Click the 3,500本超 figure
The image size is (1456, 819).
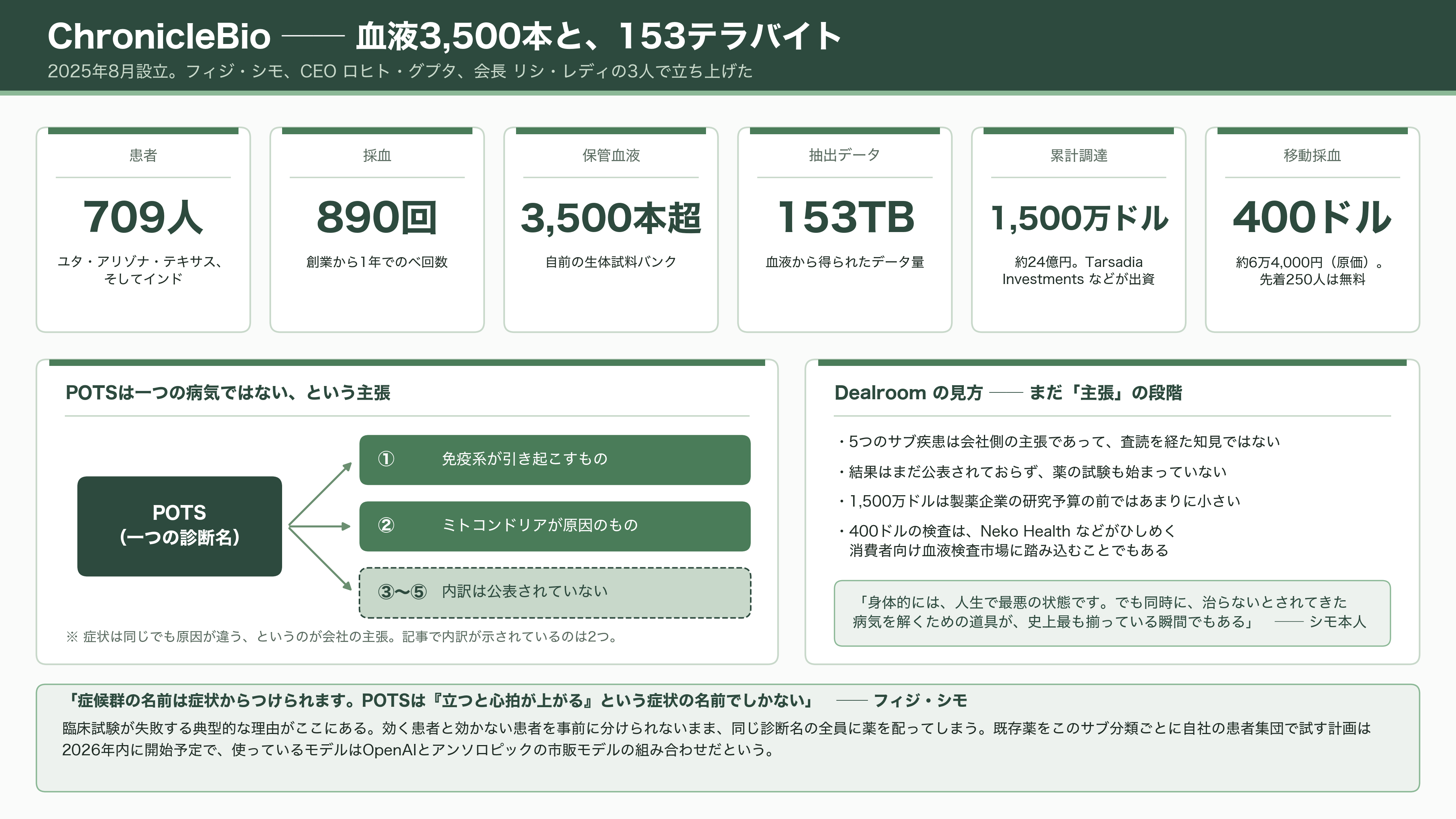pos(611,218)
